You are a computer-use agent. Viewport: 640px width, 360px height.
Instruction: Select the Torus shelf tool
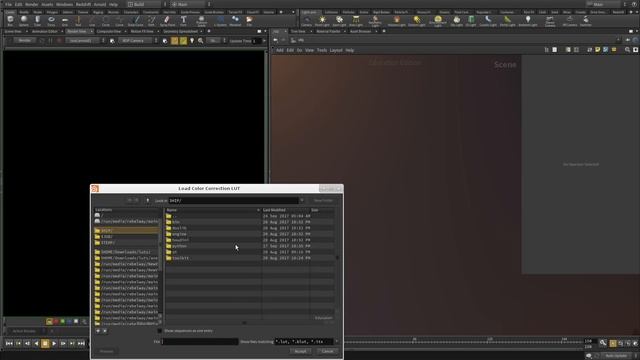coord(51,21)
